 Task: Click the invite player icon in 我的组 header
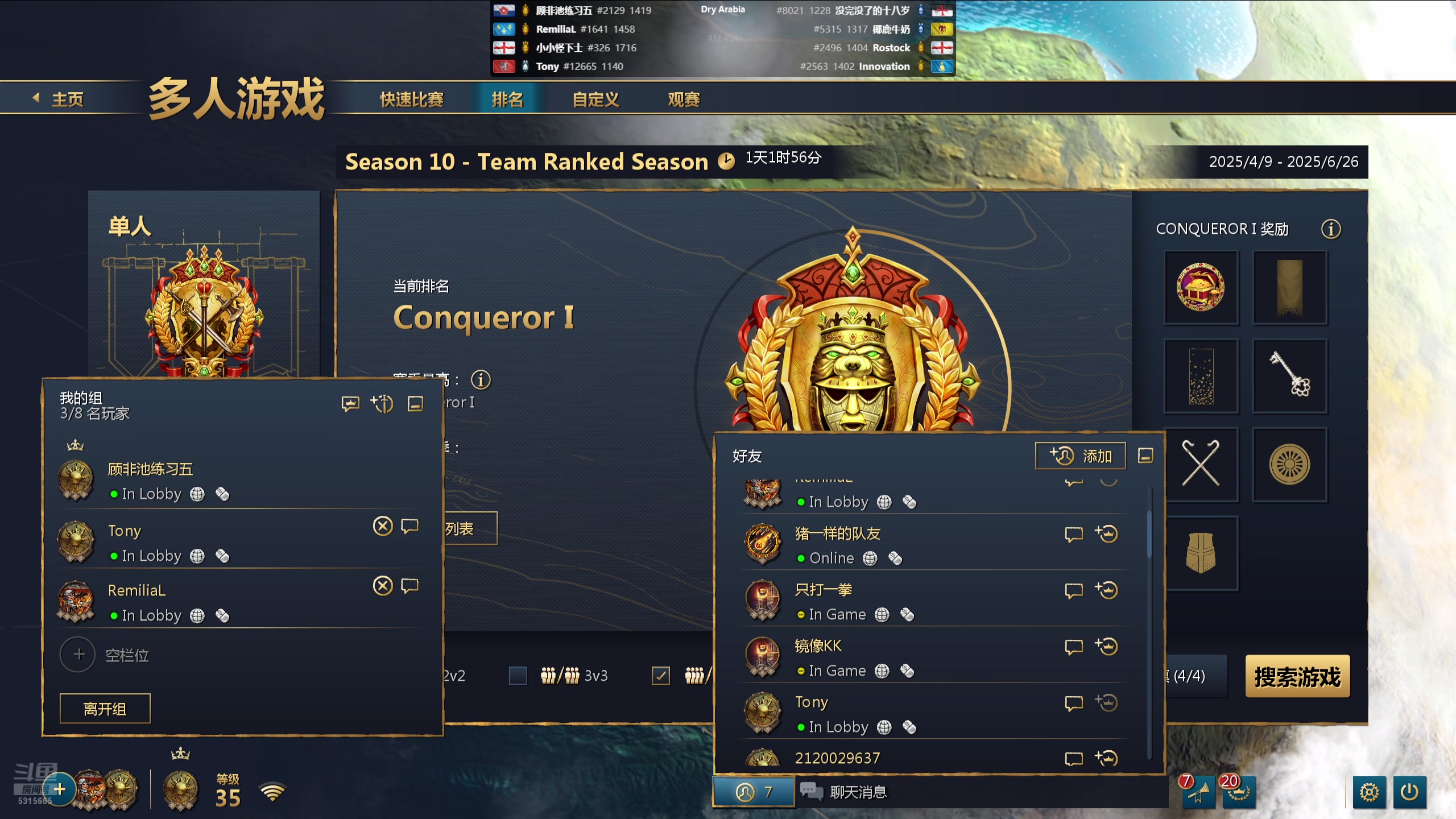[x=382, y=404]
